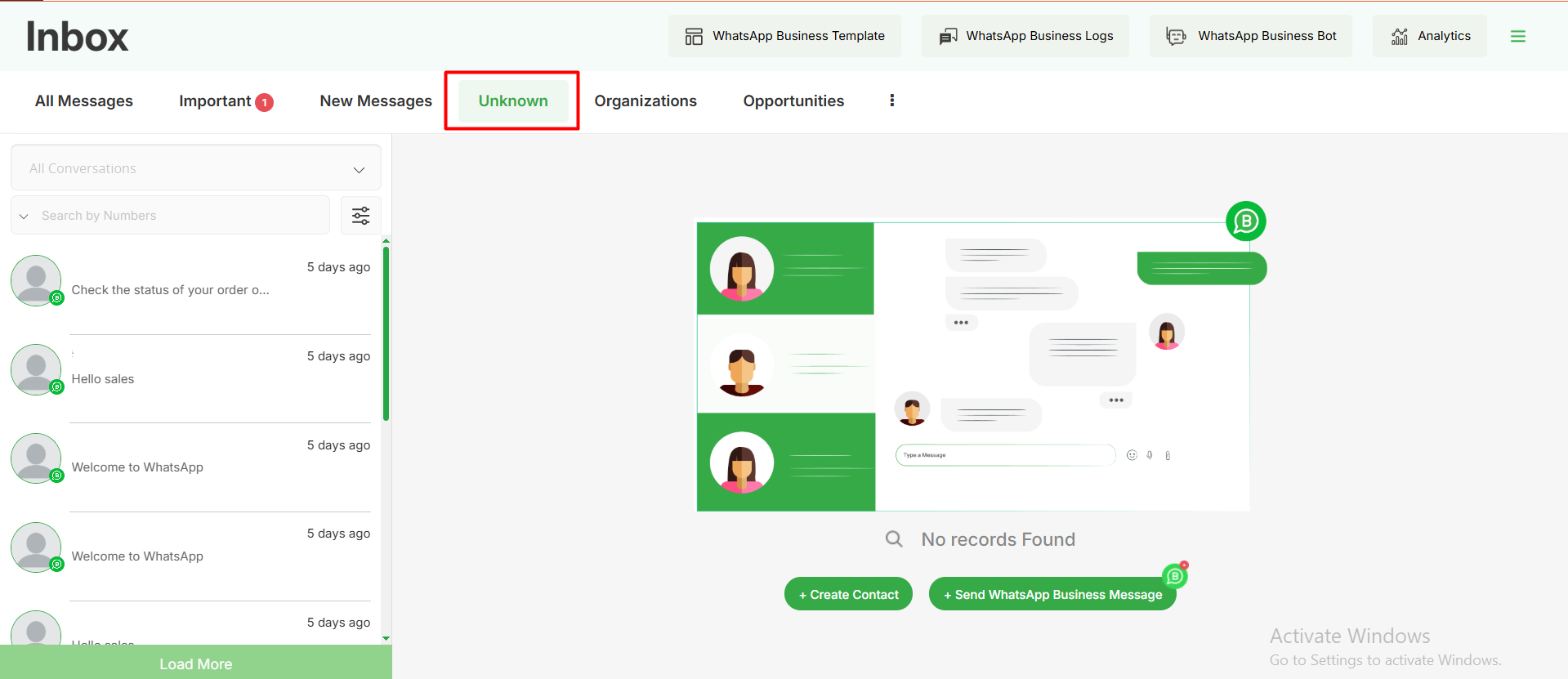The width and height of the screenshot is (1568, 679).
Task: Open the green hamburger menu
Action: pyautogui.click(x=1518, y=36)
